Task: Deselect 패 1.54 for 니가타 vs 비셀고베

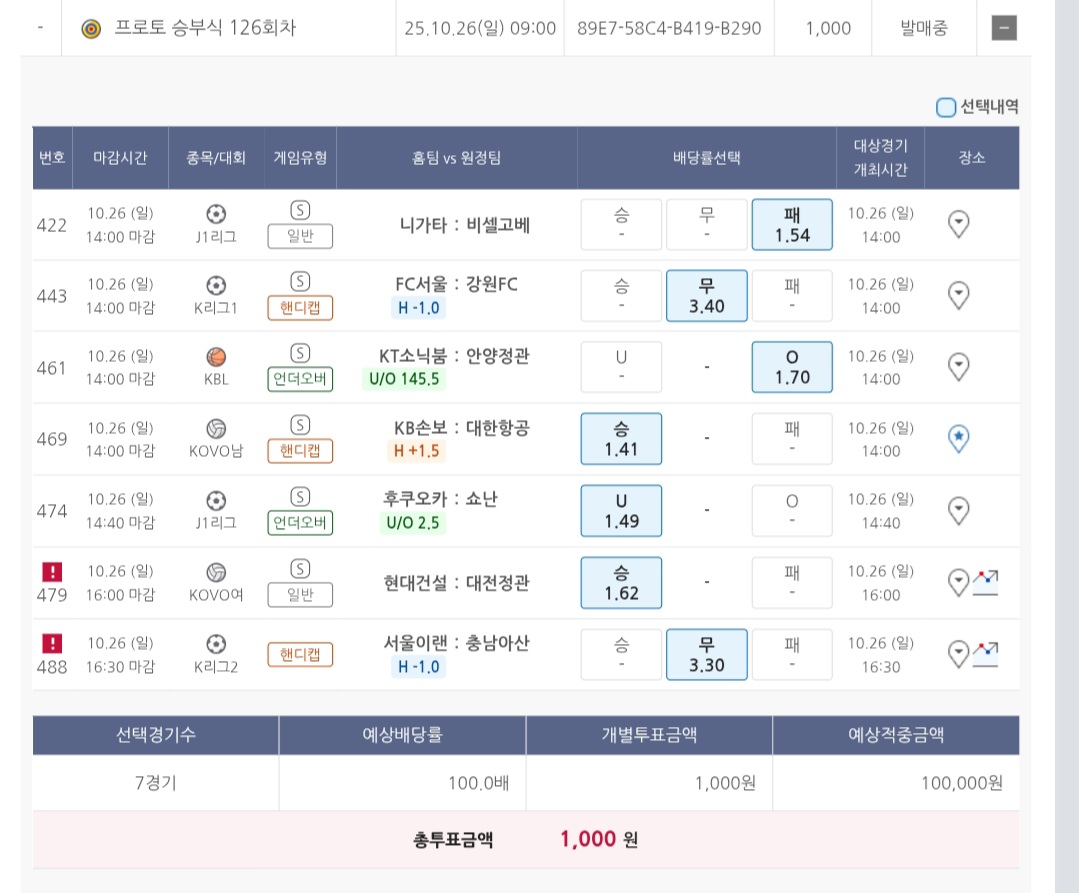Action: coord(791,224)
